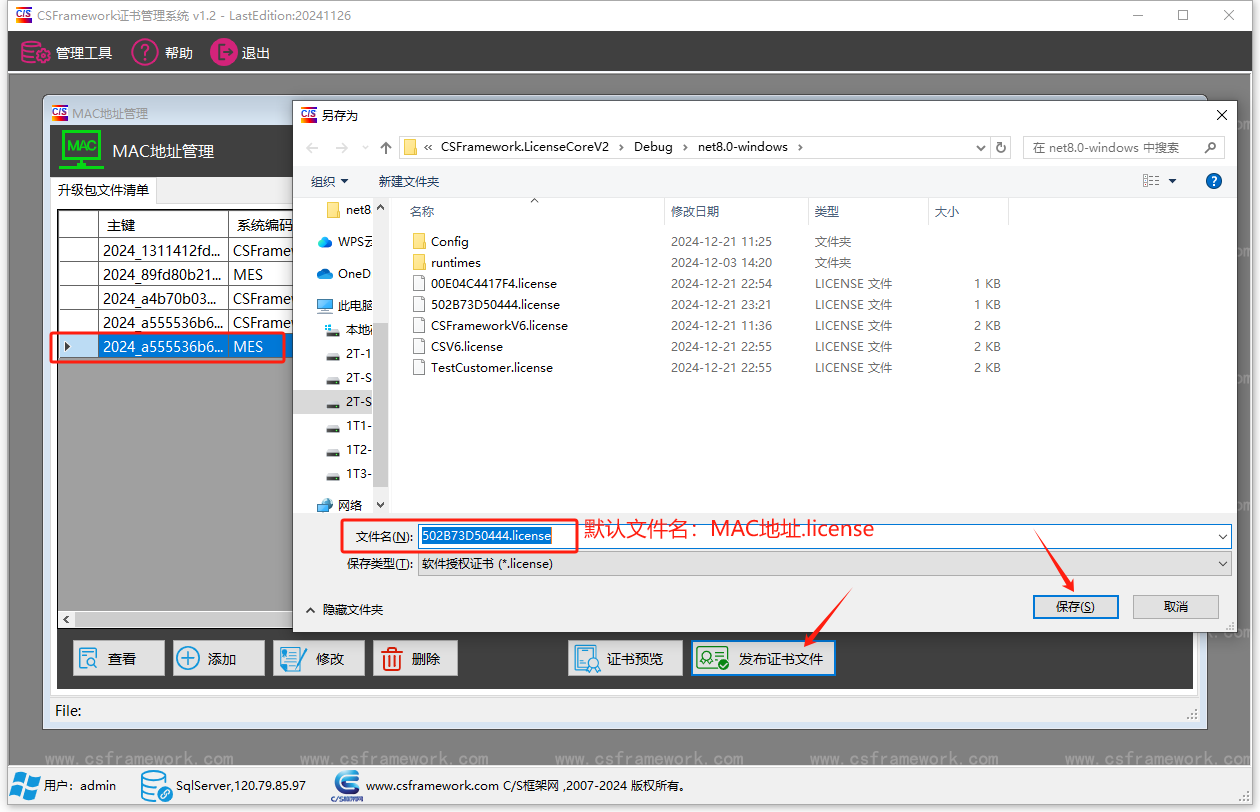Select file TestCustomer.license
This screenshot has width=1260, height=812.
(x=482, y=367)
